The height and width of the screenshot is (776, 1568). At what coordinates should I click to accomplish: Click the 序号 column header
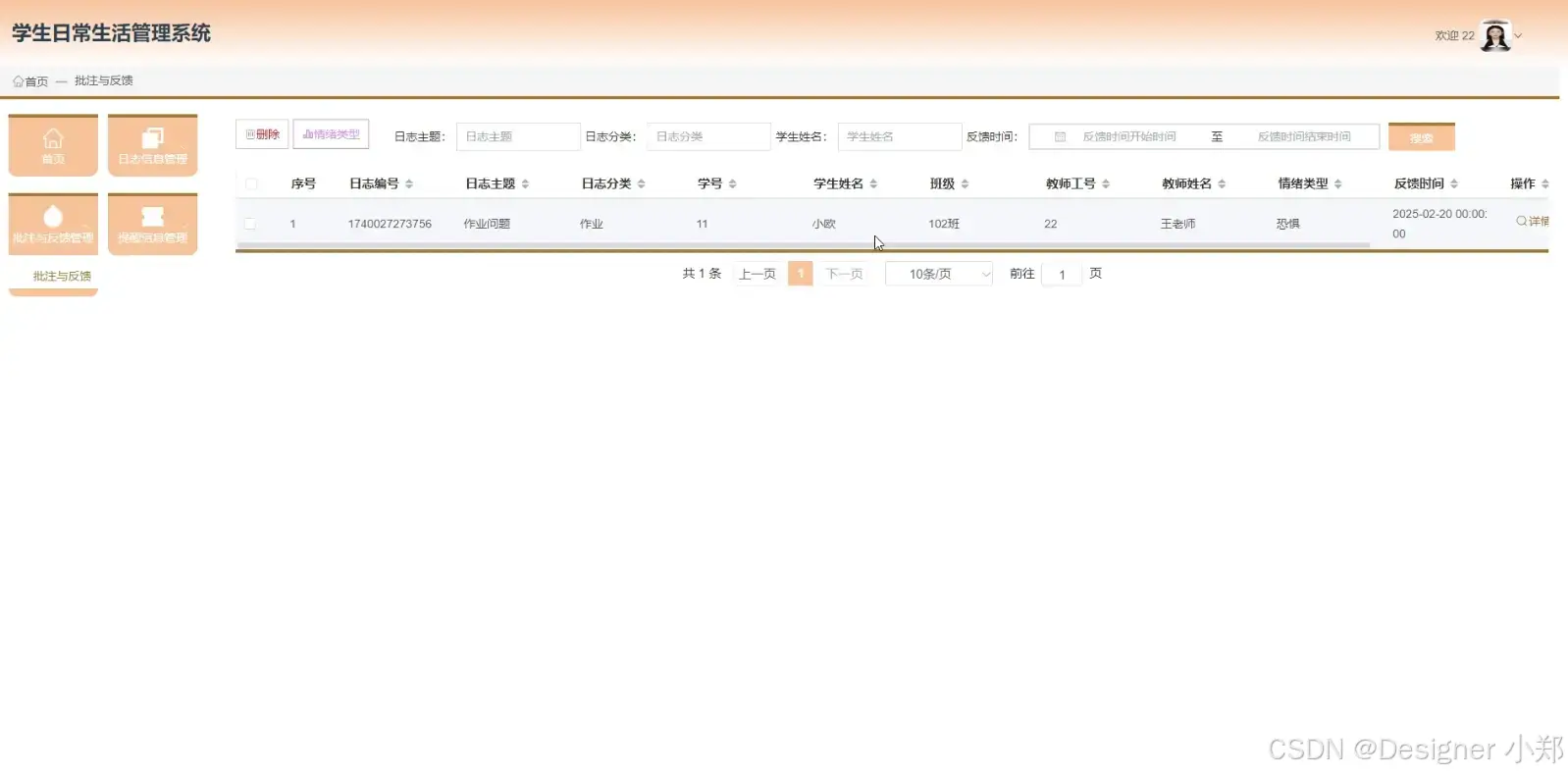tap(303, 183)
